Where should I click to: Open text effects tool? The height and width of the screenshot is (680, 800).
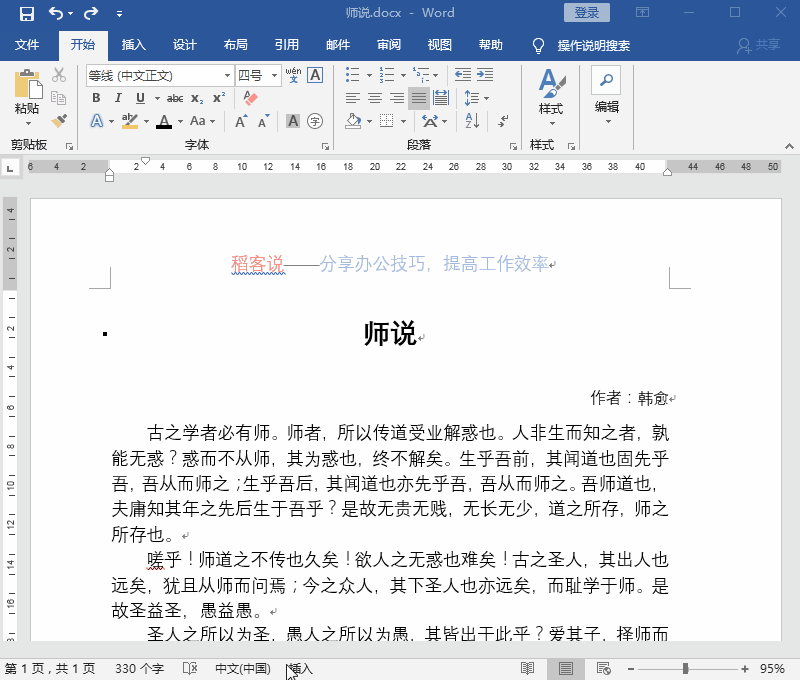97,121
